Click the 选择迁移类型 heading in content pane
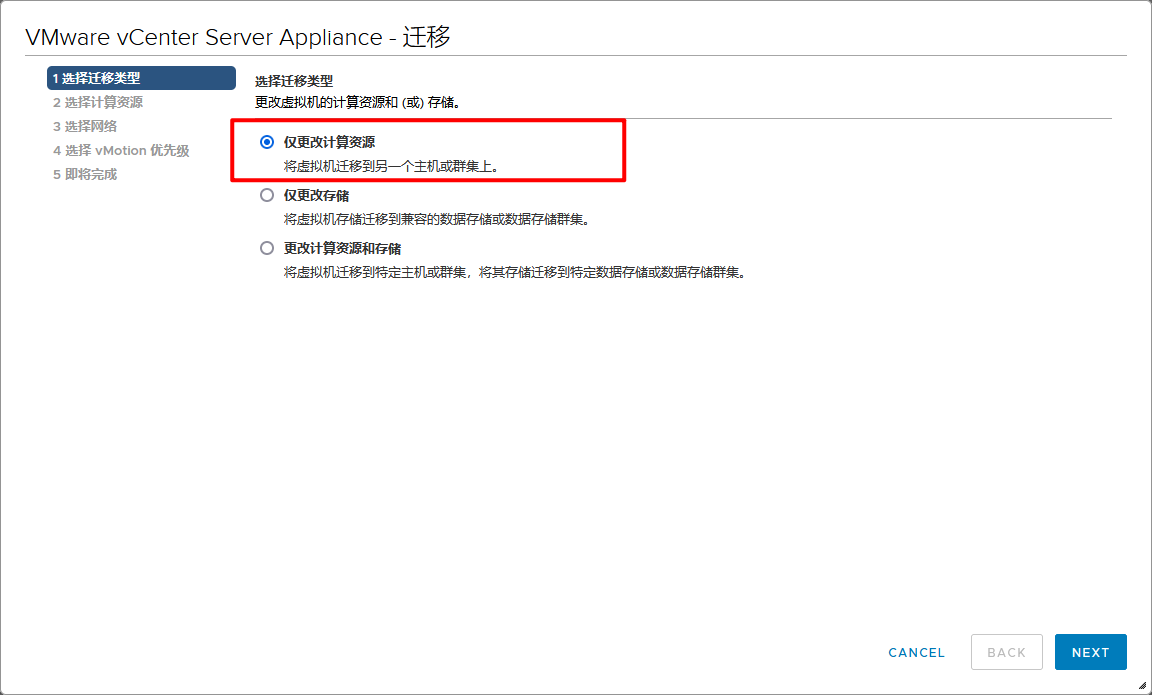The image size is (1152, 695). (x=294, y=81)
